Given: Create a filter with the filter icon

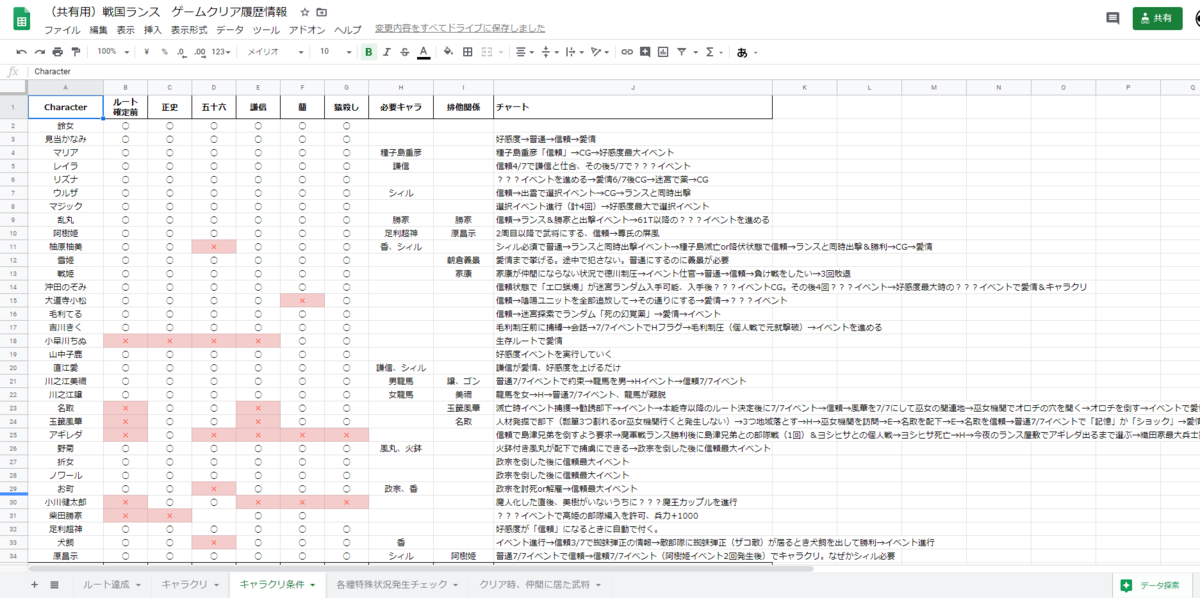Looking at the screenshot, I should point(680,52).
